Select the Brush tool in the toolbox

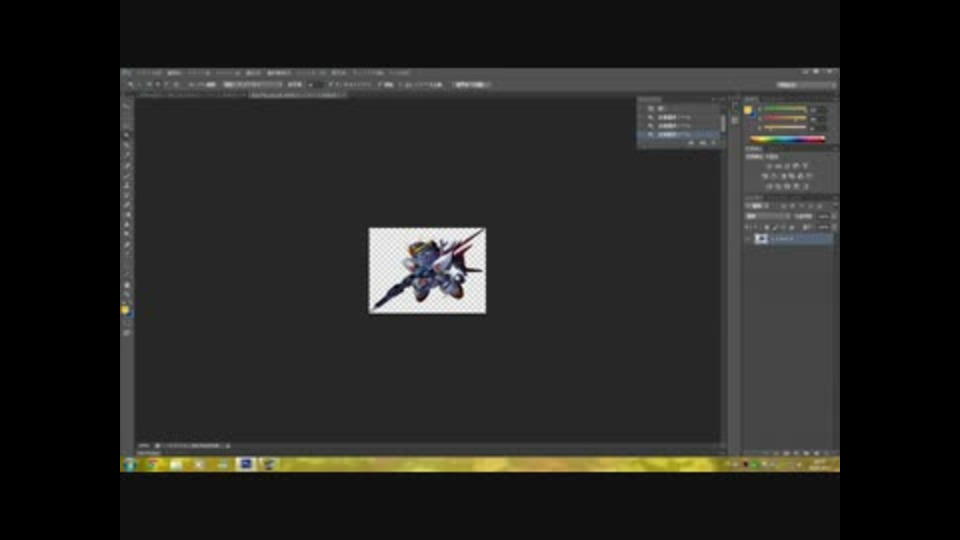[x=127, y=175]
